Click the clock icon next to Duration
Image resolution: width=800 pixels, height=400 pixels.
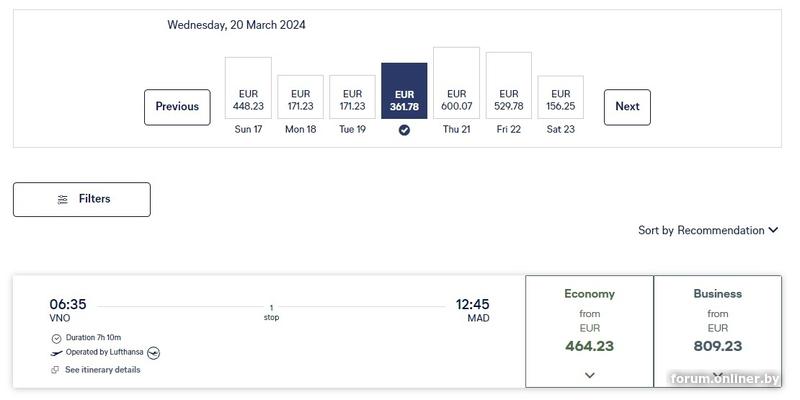56,338
